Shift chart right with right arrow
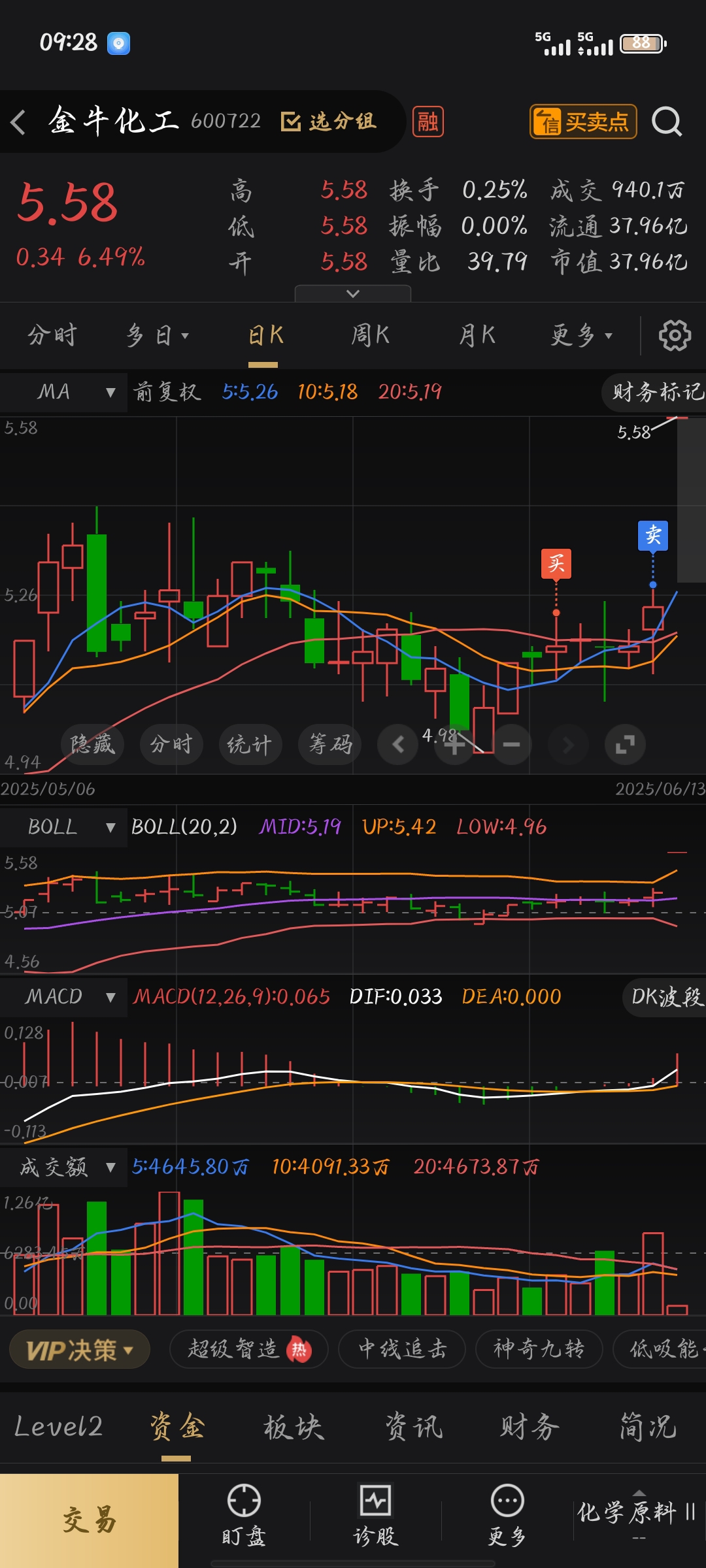The image size is (706, 1568). (568, 744)
